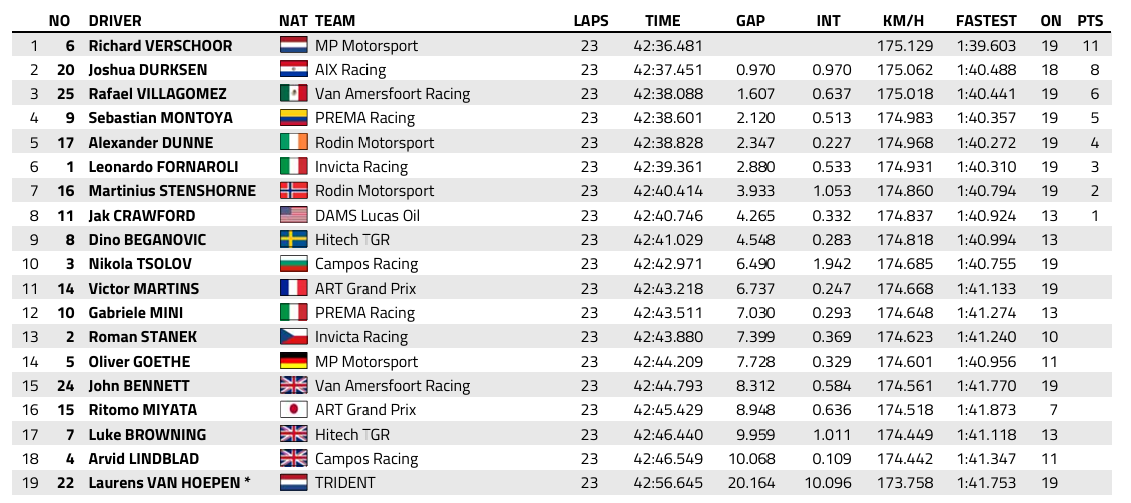Click the USA flag next to Jak Crawford
Viewport: 1131px width, 503px height.
point(293,216)
